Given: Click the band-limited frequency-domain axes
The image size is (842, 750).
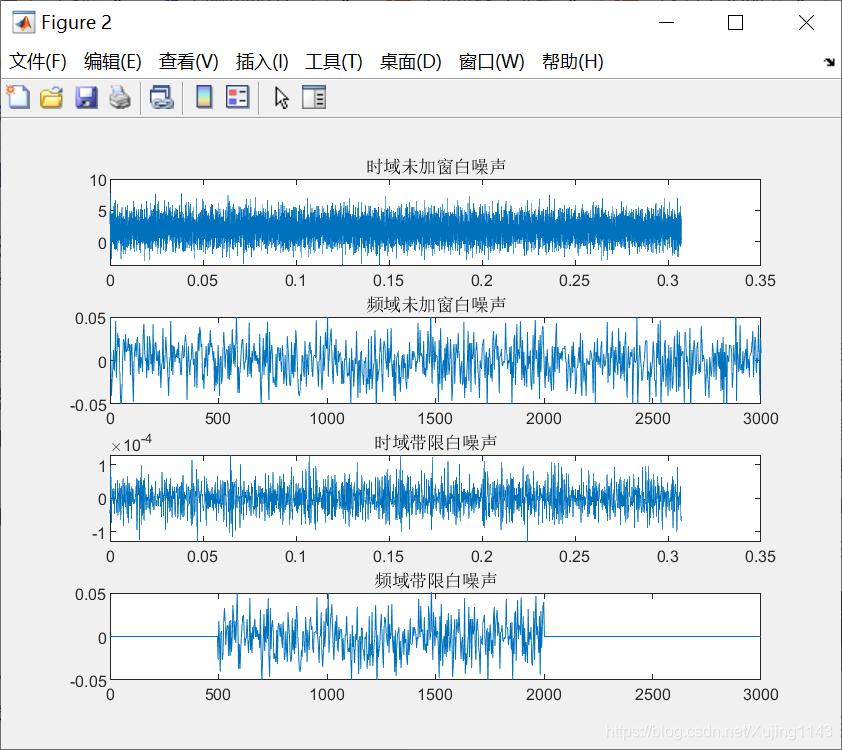Looking at the screenshot, I should 435,636.
